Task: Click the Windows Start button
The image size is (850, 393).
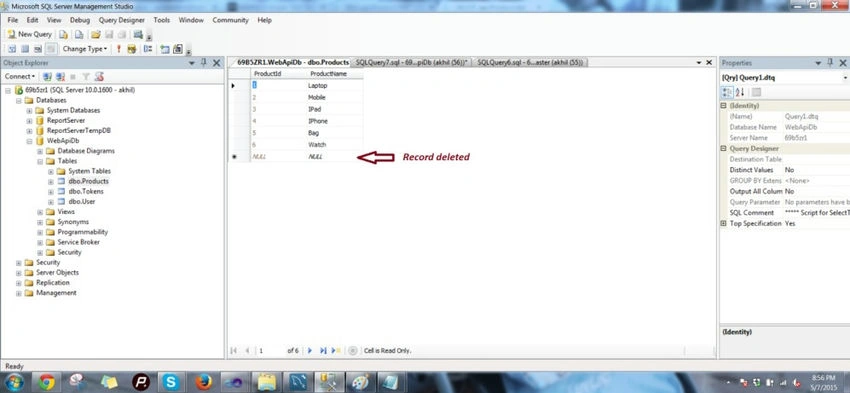Action: click(x=14, y=382)
